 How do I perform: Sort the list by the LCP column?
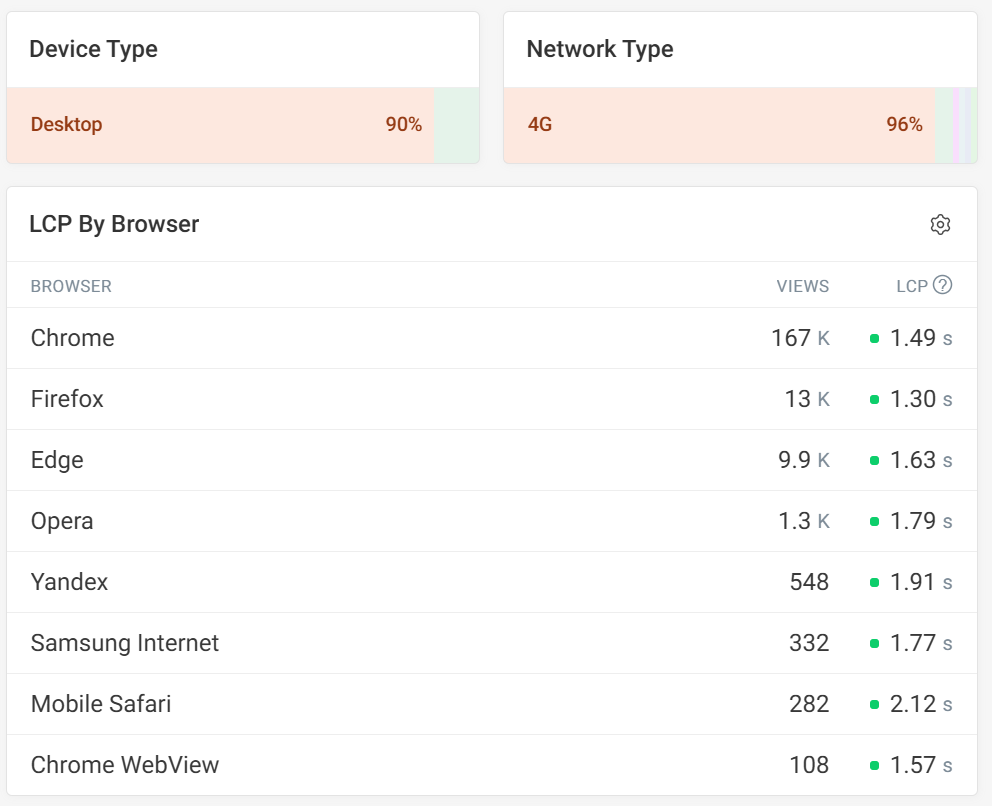coord(915,286)
